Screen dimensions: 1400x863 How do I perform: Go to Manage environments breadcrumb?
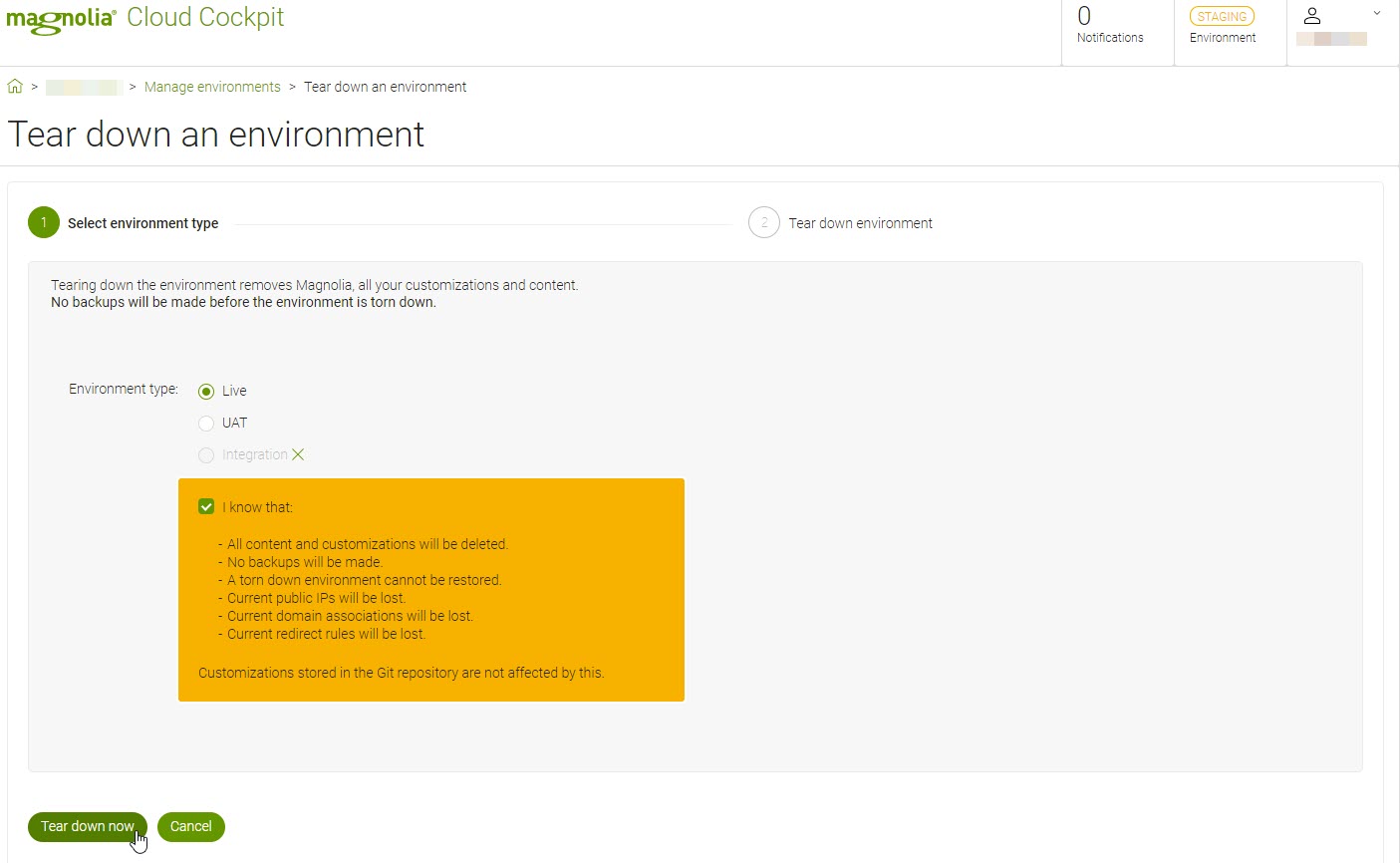click(x=212, y=87)
